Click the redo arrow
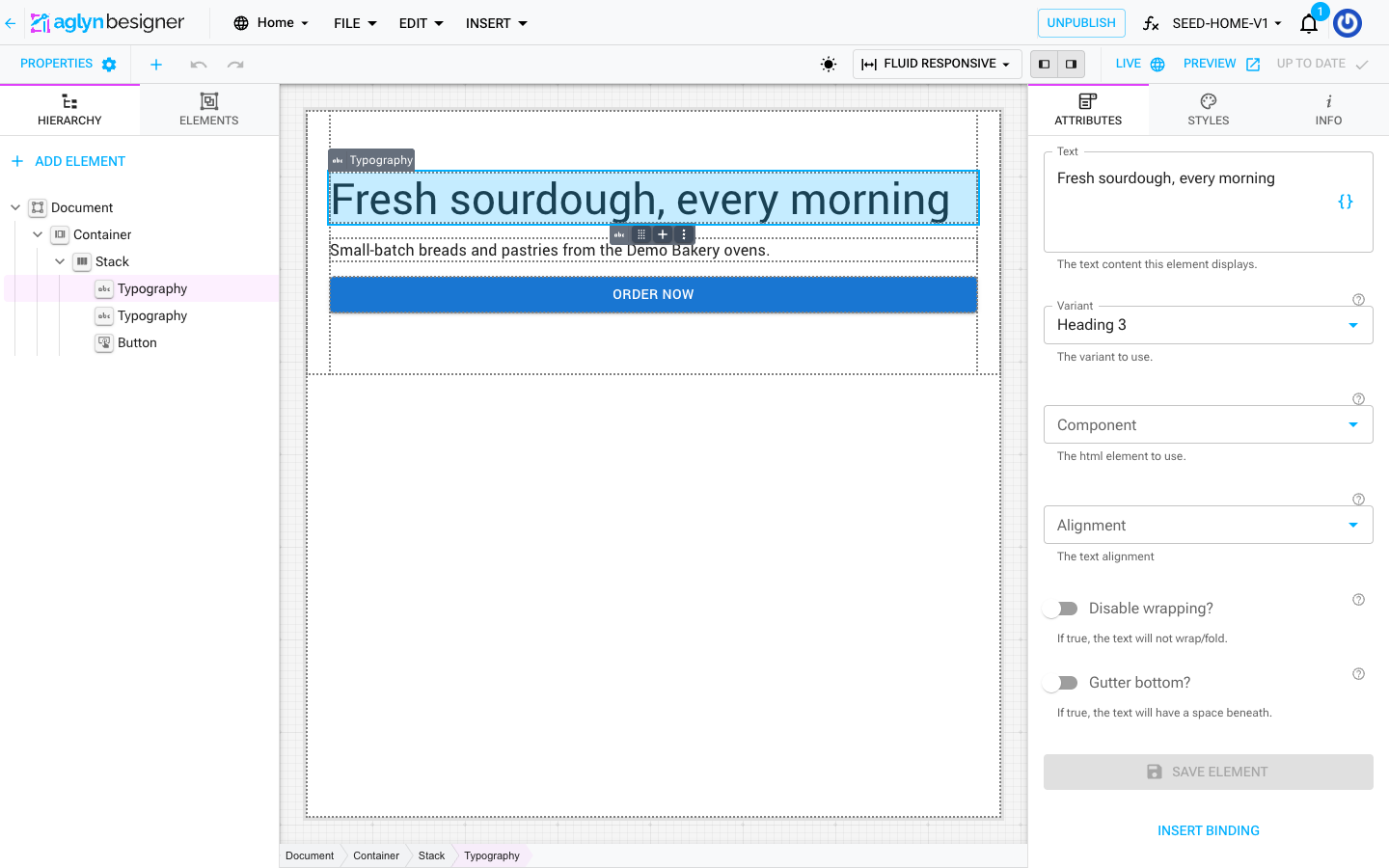 (x=235, y=65)
